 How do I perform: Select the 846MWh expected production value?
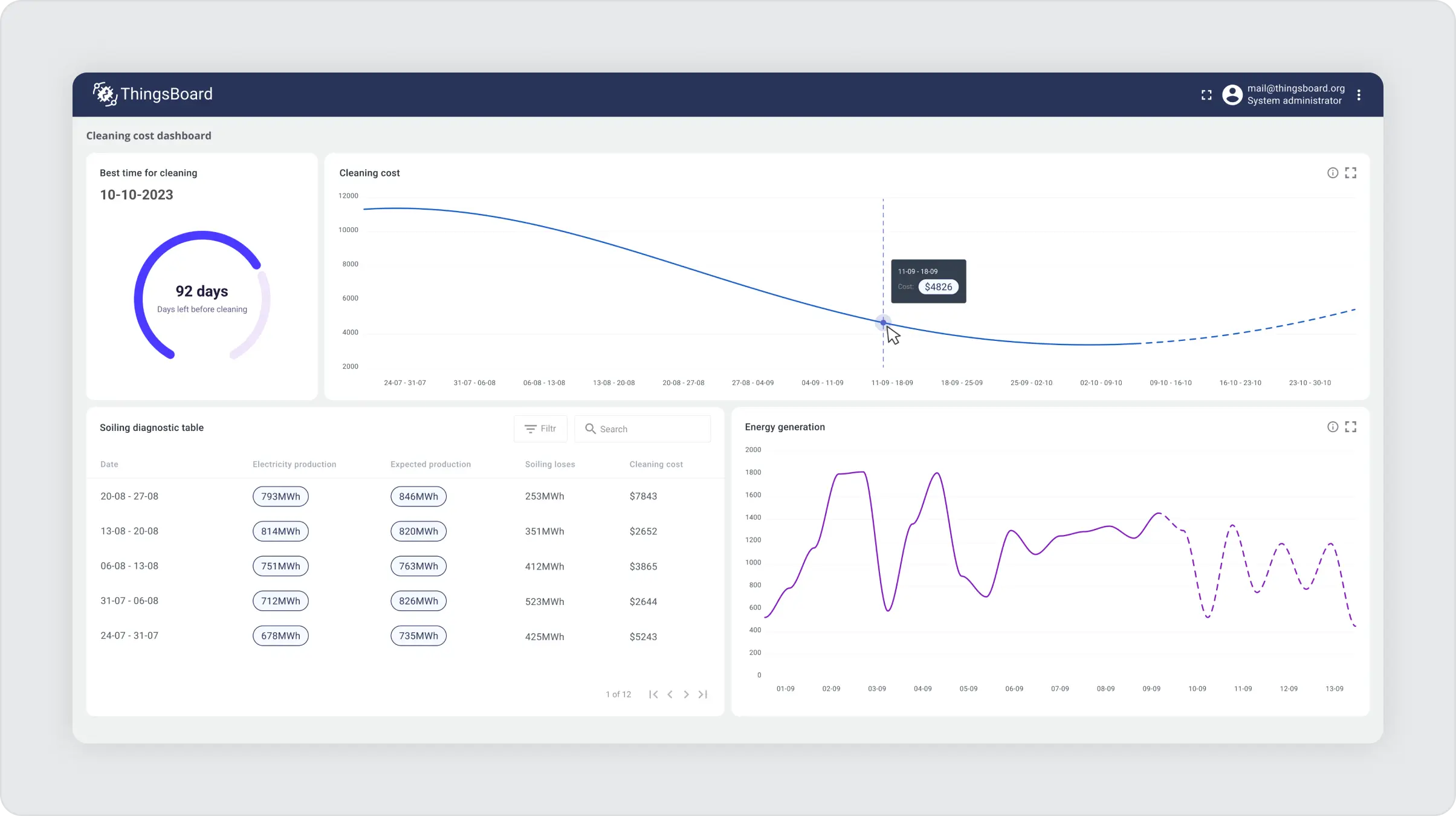pos(418,496)
